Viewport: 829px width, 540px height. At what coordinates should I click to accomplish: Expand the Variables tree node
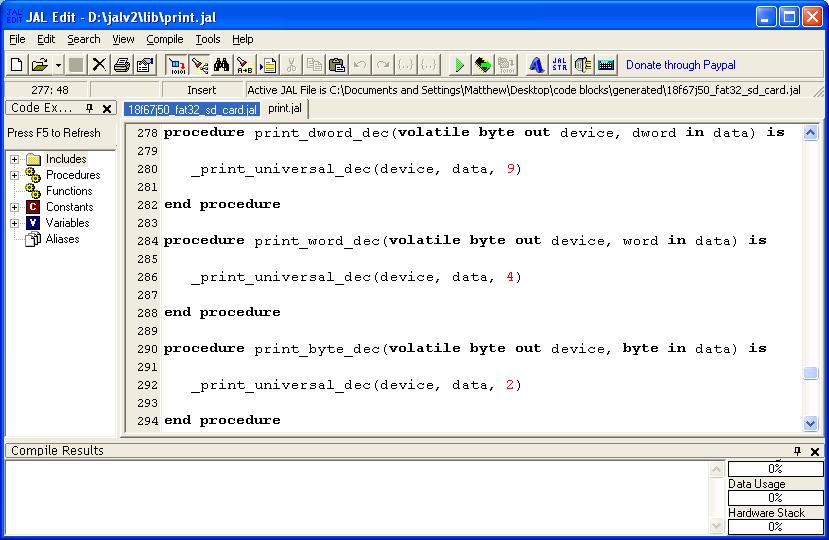click(x=14, y=223)
